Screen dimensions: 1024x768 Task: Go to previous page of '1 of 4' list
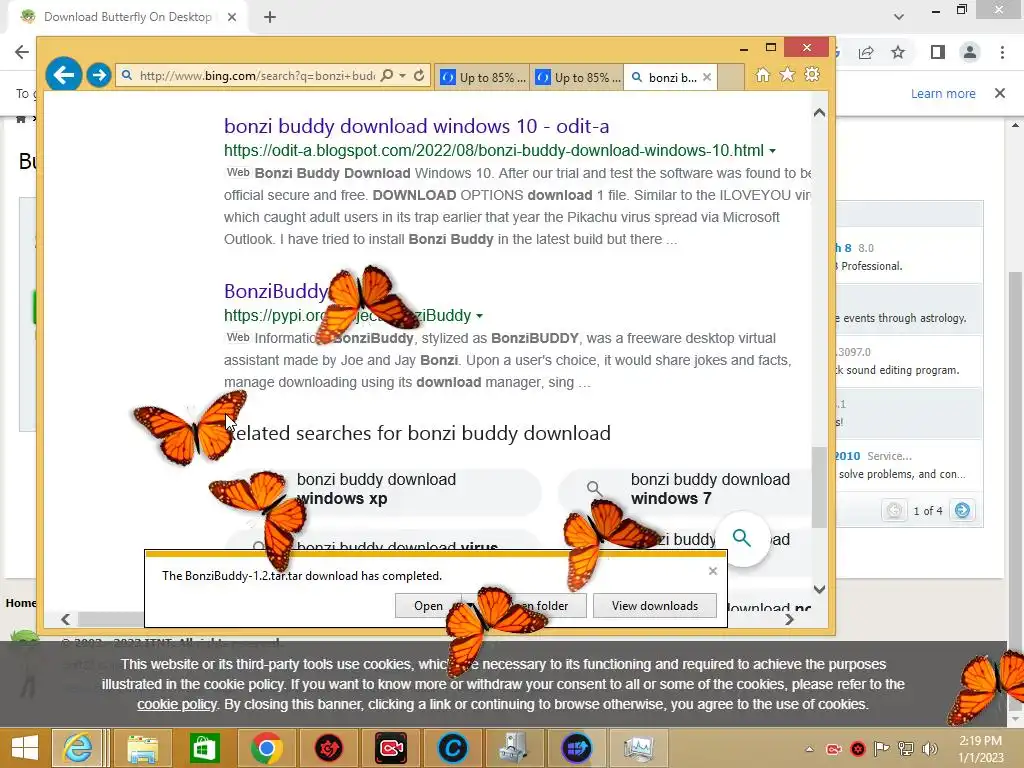point(894,510)
